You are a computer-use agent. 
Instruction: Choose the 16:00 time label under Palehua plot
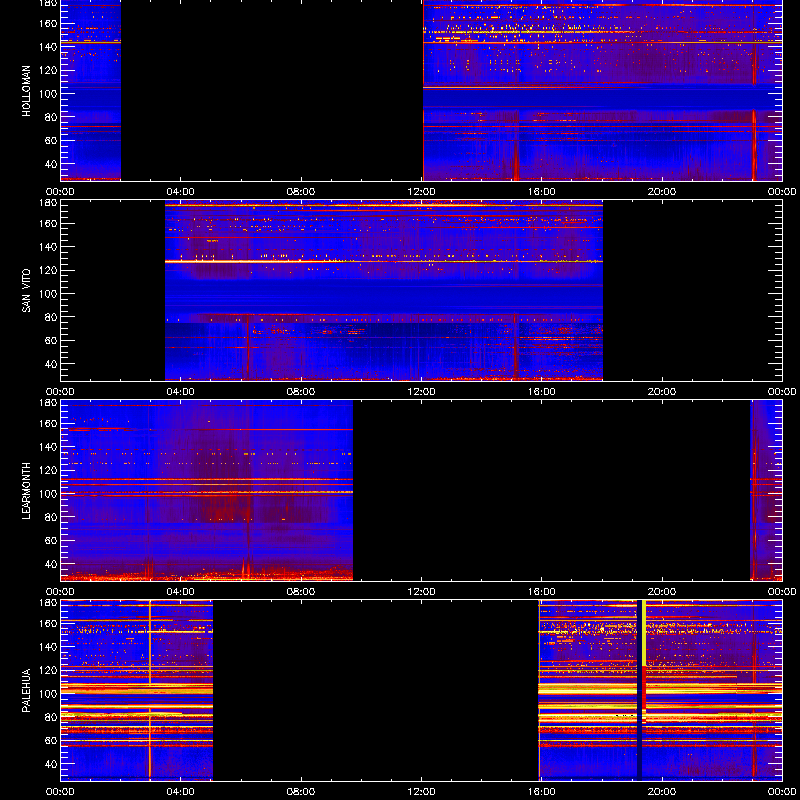click(541, 792)
